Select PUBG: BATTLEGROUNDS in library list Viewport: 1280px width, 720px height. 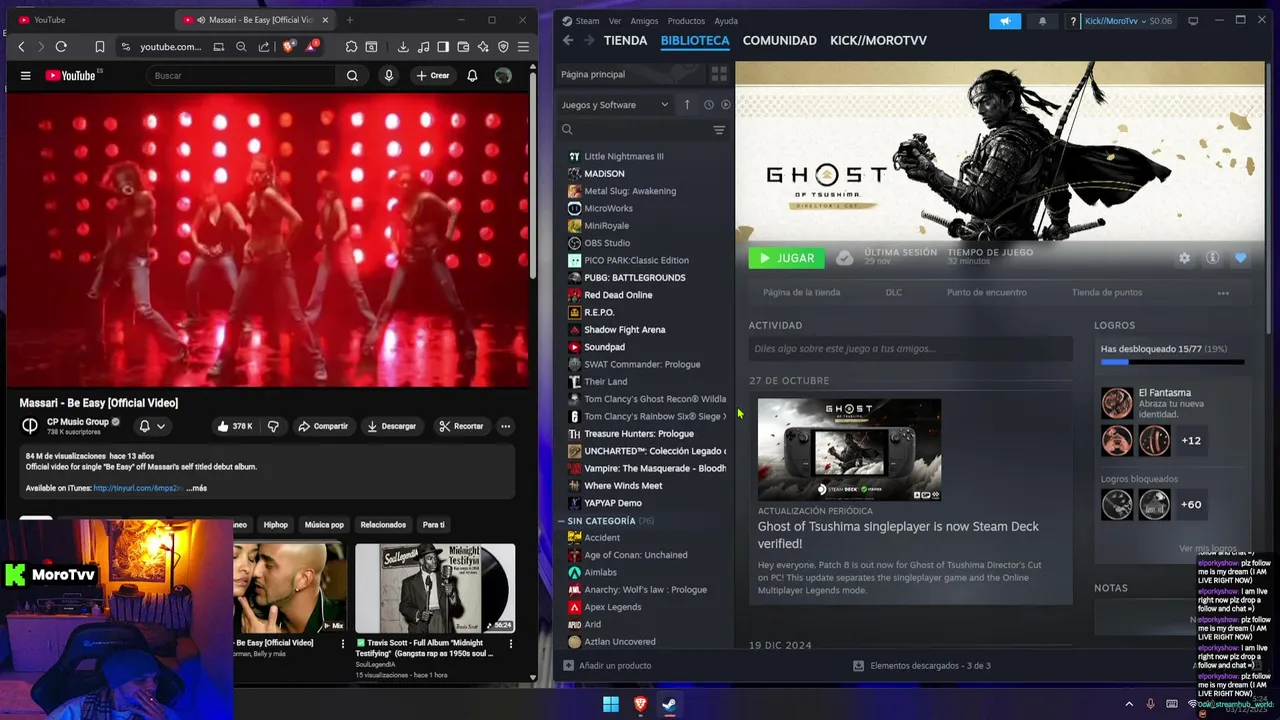pos(634,277)
